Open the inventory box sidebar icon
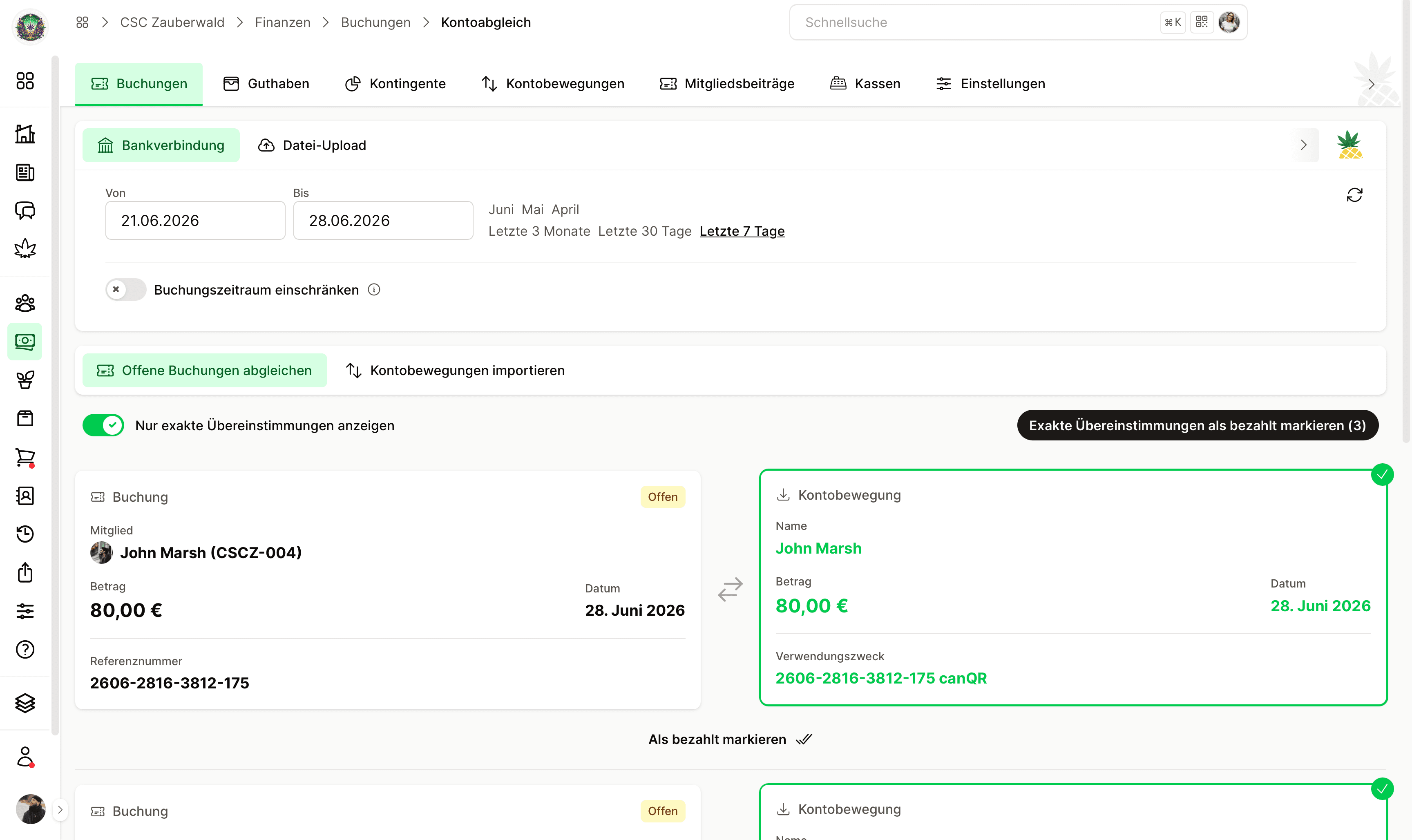 coord(25,418)
